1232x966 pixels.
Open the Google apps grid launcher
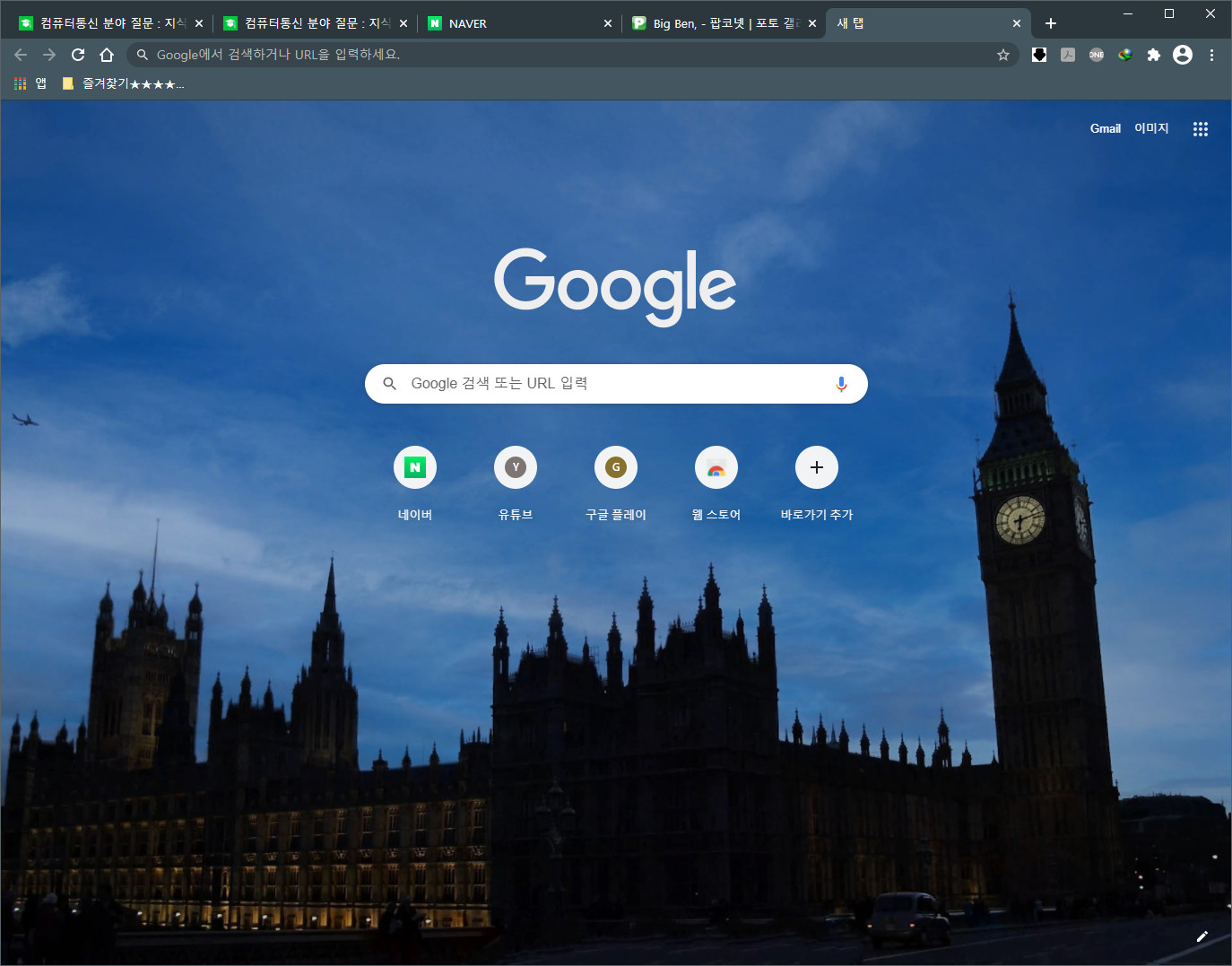(x=1201, y=128)
